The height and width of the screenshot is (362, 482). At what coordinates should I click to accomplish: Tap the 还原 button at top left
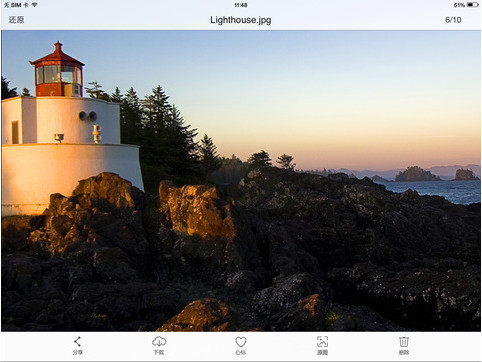pos(16,20)
